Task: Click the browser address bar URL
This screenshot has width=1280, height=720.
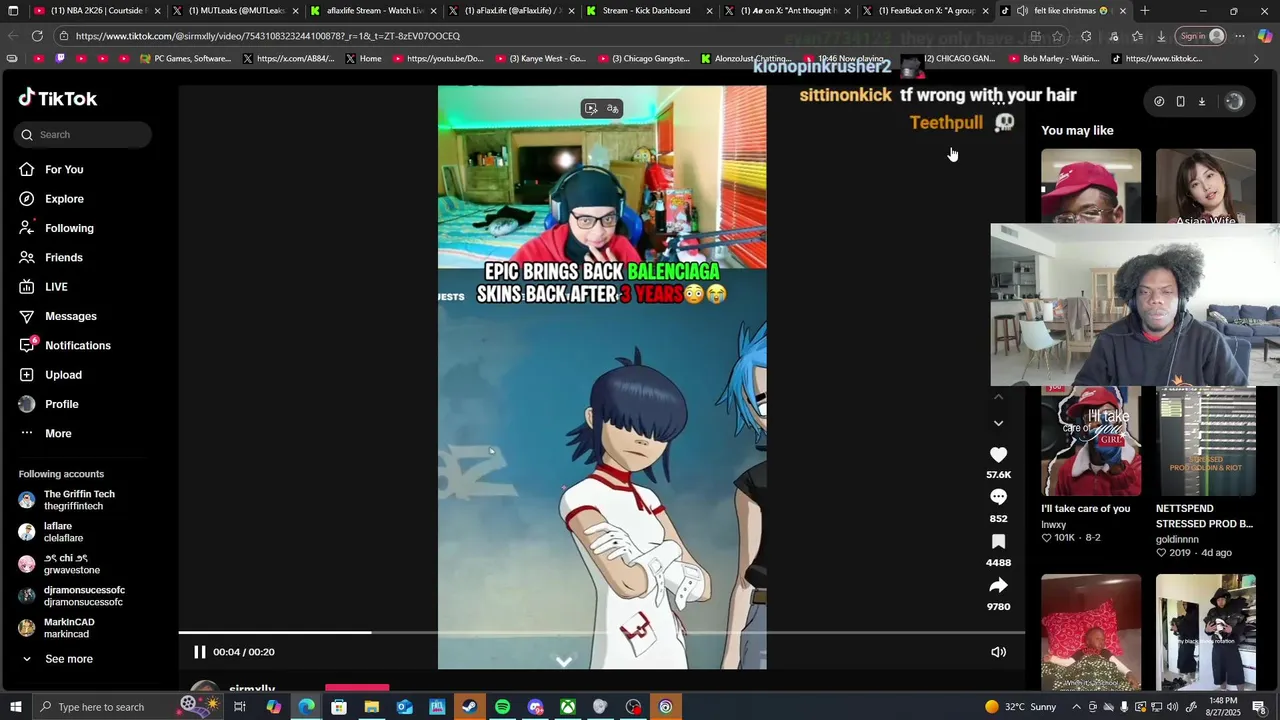Action: (x=268, y=36)
